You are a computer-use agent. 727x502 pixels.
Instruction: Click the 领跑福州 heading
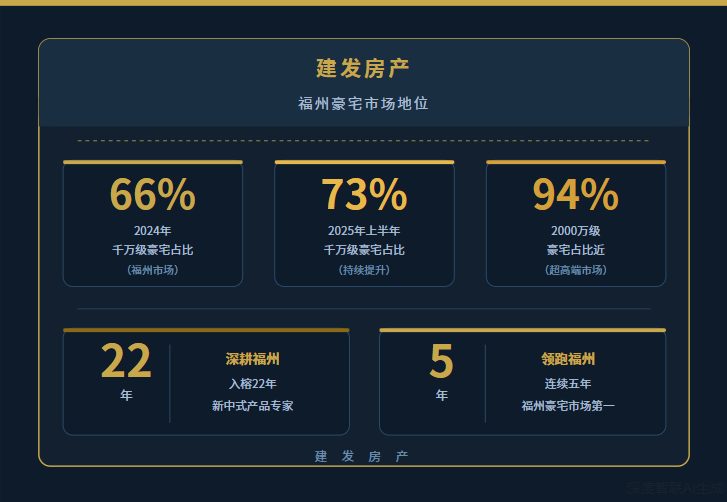[568, 359]
